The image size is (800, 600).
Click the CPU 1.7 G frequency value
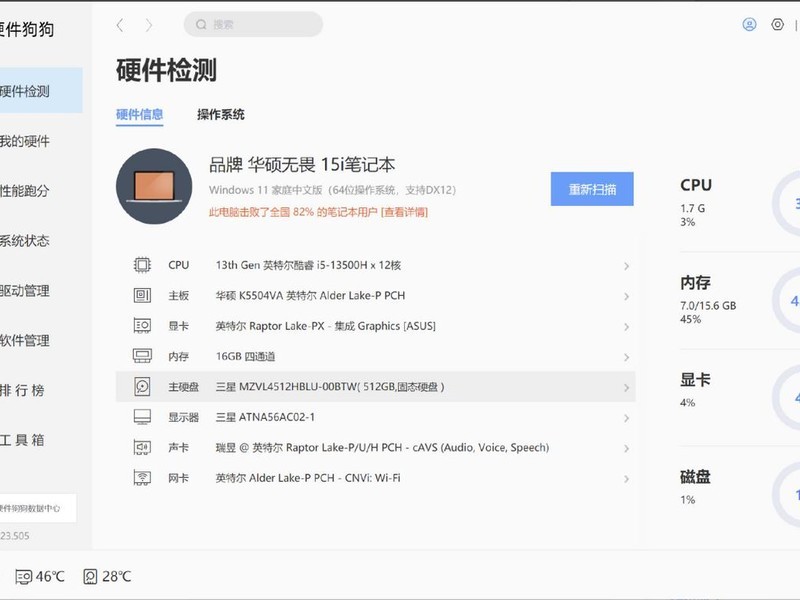coord(692,208)
